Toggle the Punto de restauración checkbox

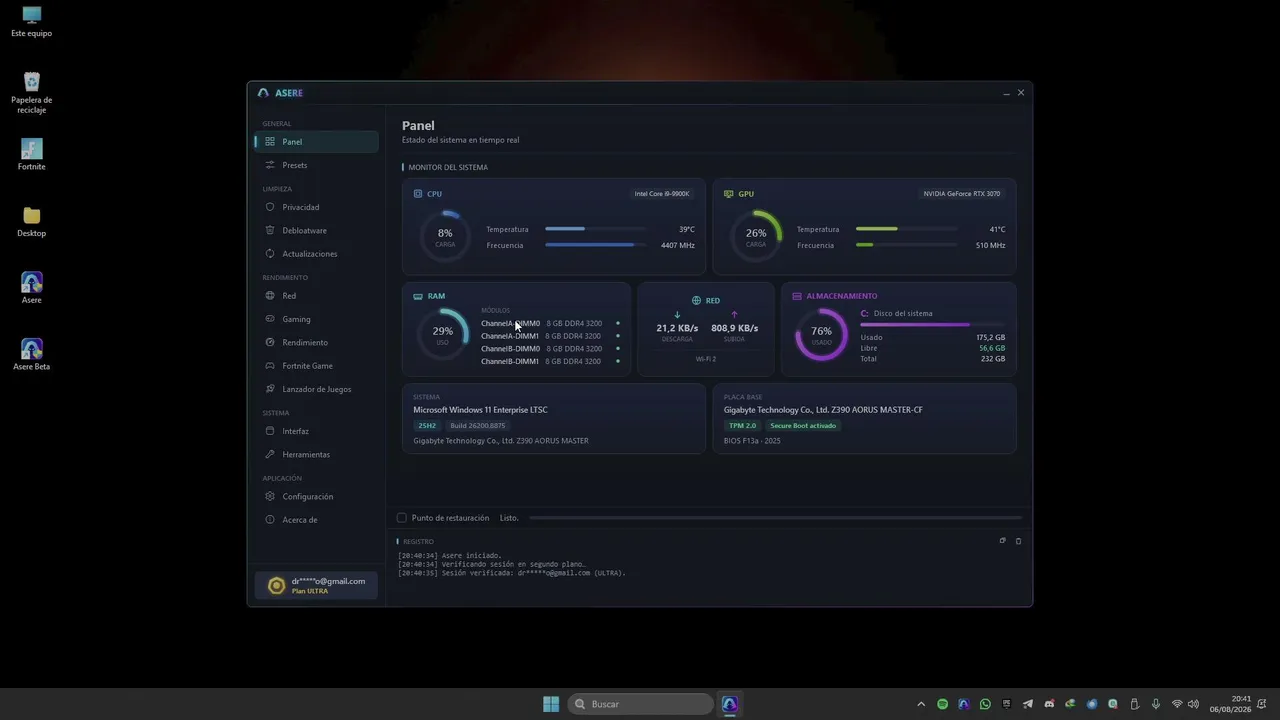[x=402, y=518]
